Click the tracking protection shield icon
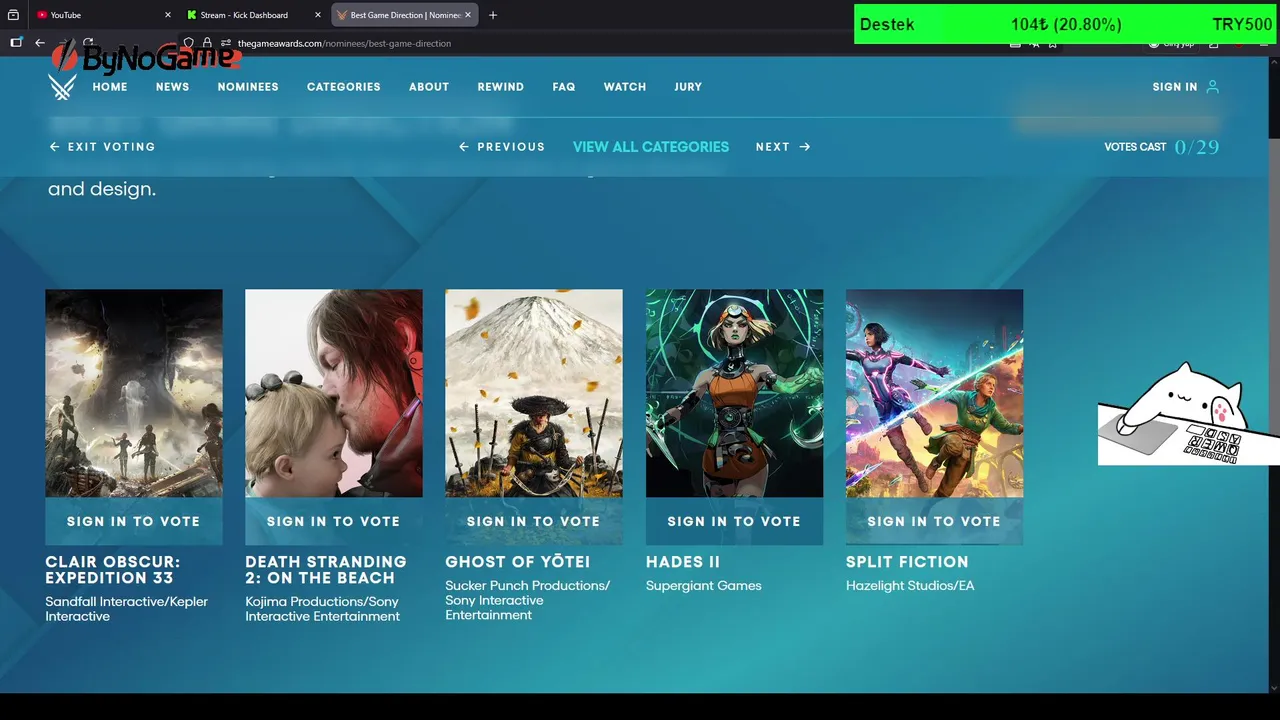Viewport: 1280px width, 720px height. tap(189, 43)
